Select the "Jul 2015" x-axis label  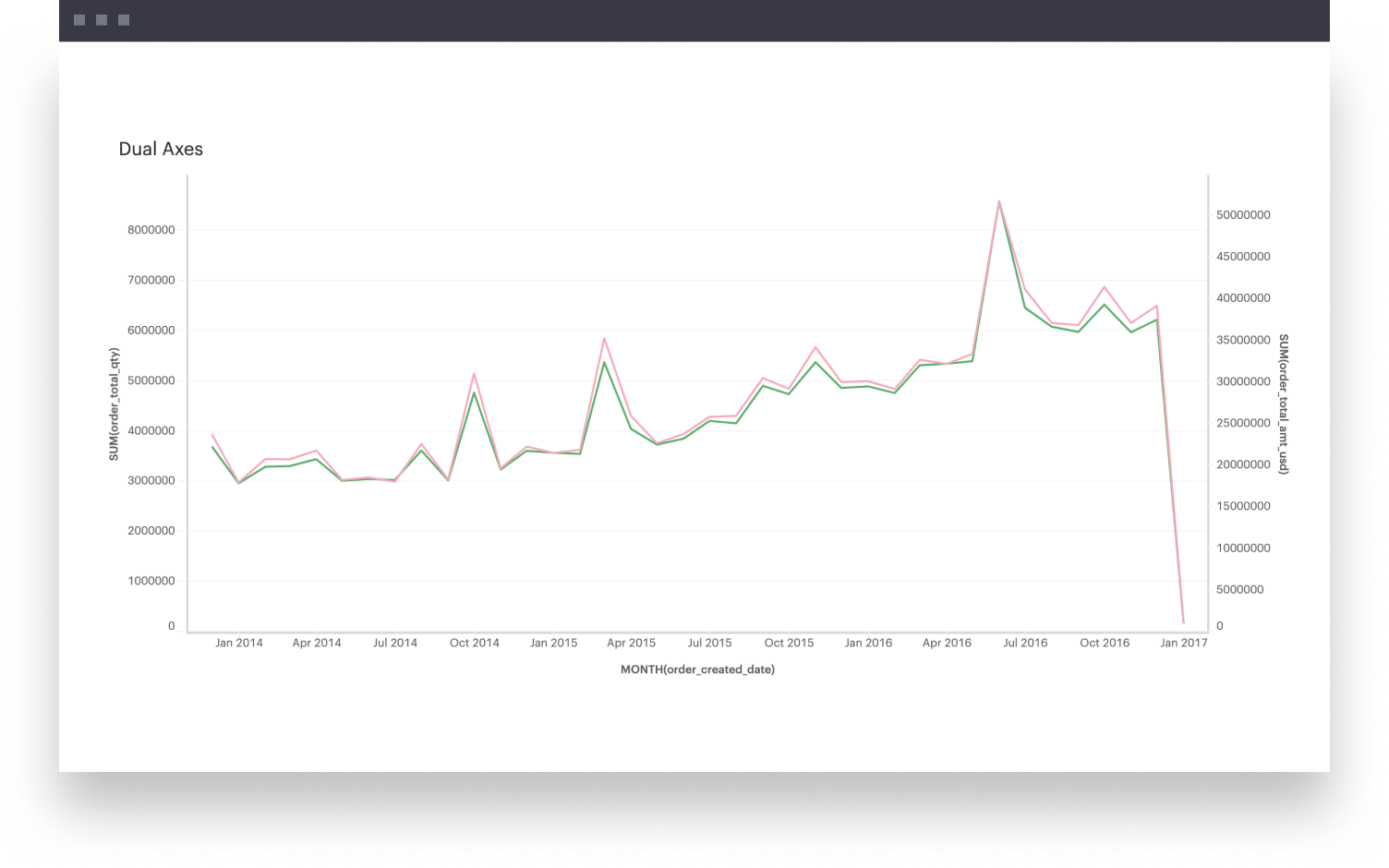pos(709,643)
